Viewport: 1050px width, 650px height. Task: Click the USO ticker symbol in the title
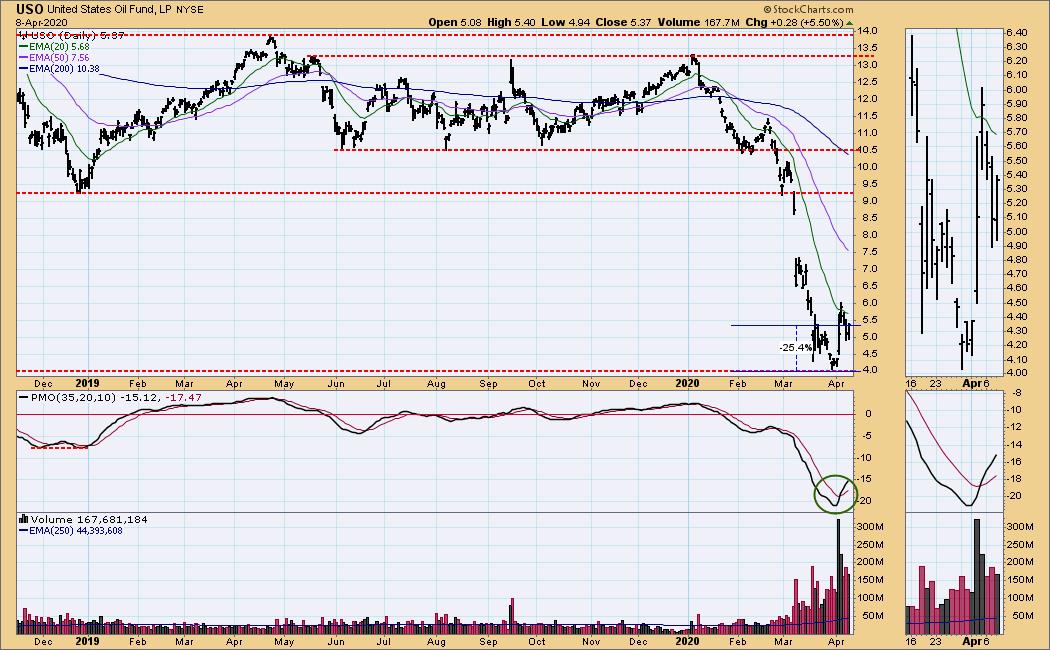pos(30,9)
